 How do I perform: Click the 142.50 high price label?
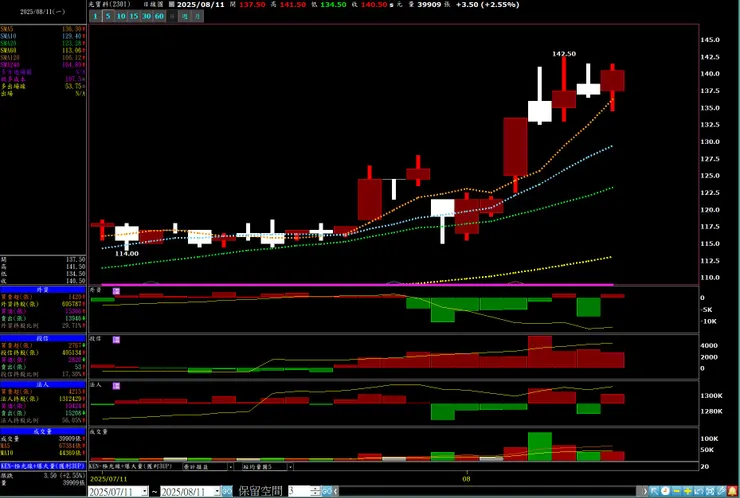point(564,54)
